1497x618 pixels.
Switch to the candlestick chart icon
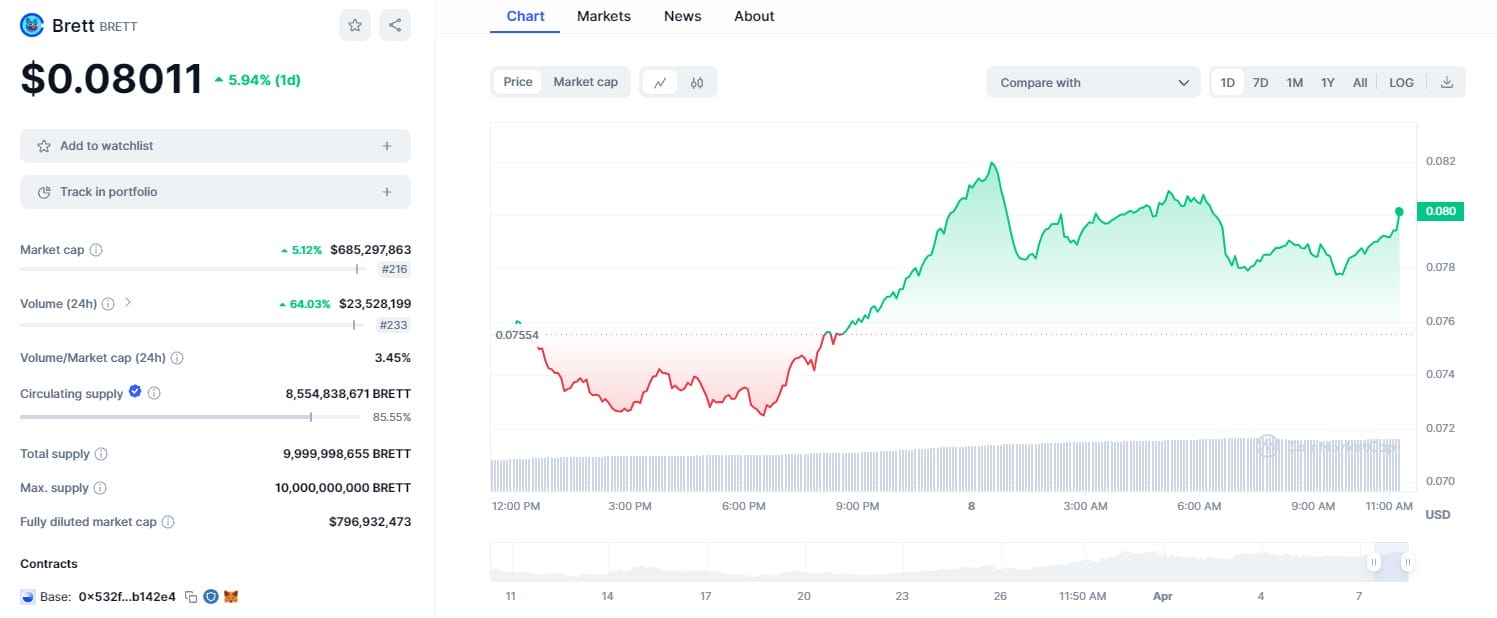(x=697, y=83)
